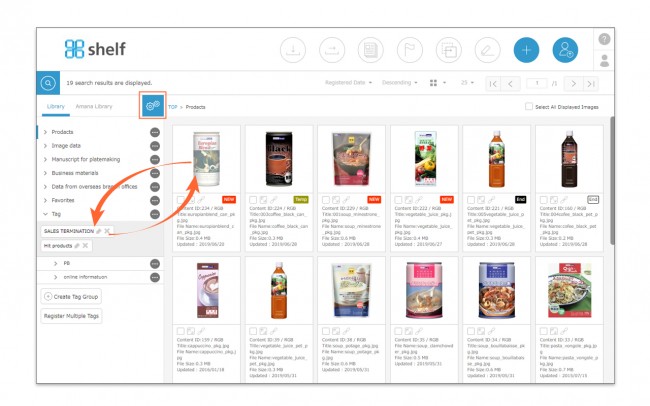The width and height of the screenshot is (650, 406).
Task: Click the pencil edit icon in toolbar
Action: pos(487,50)
